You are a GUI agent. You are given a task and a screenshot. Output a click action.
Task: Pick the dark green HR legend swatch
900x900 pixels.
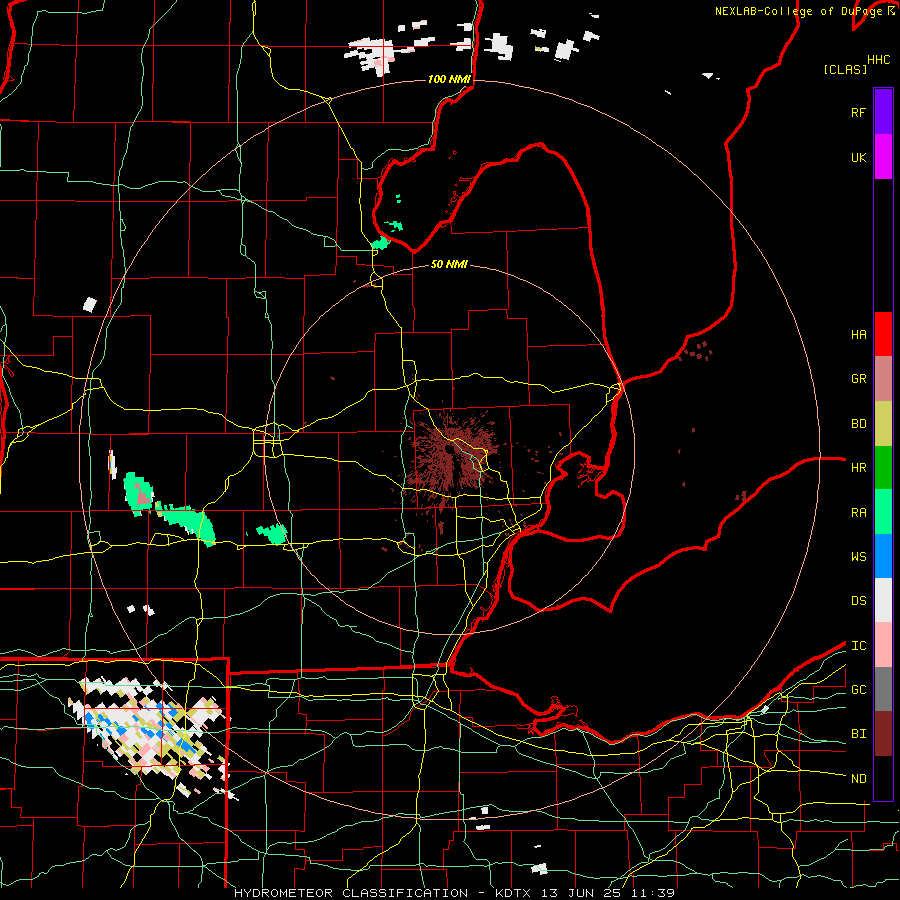(x=883, y=468)
